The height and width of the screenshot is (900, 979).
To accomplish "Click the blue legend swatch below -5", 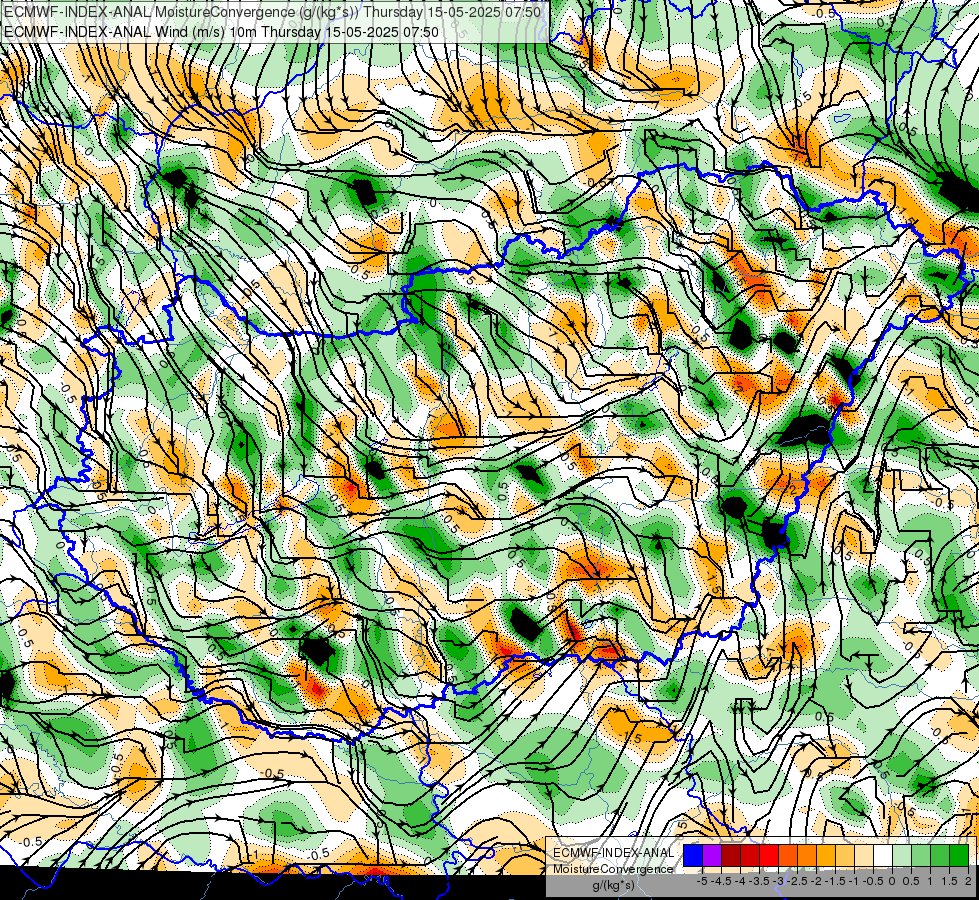I will point(692,855).
